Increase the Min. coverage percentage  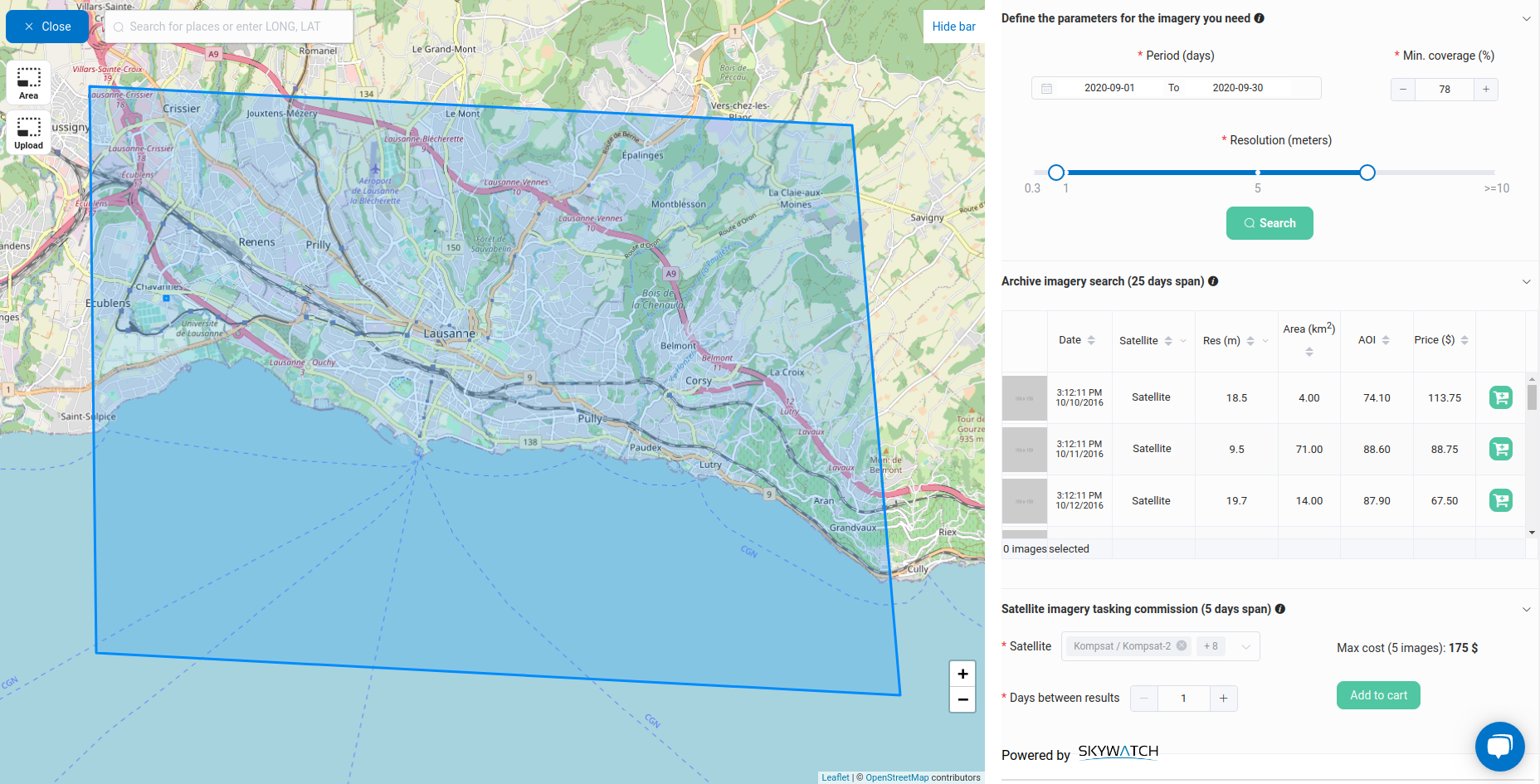coord(1485,90)
